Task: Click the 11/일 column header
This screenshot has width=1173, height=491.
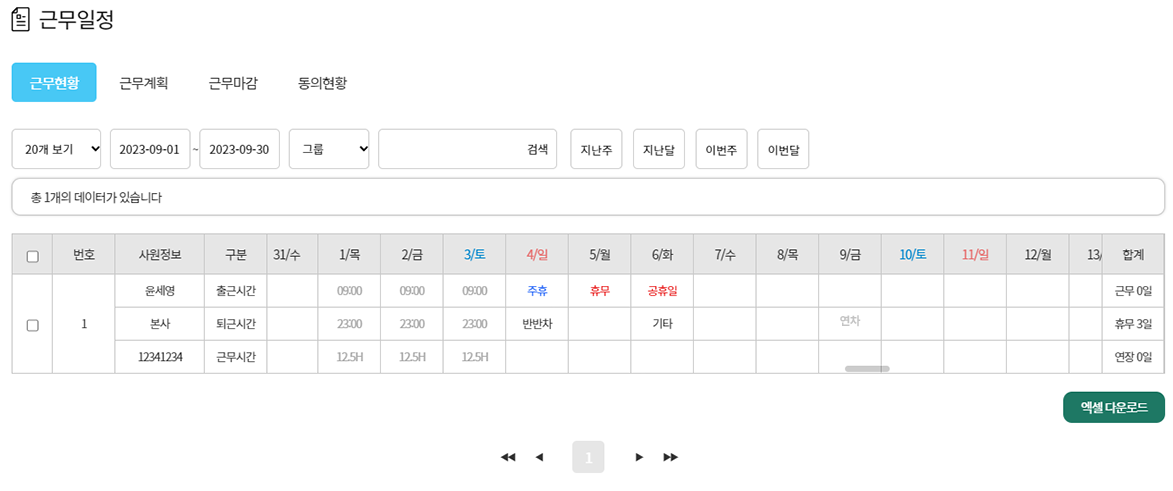Action: [x=975, y=254]
